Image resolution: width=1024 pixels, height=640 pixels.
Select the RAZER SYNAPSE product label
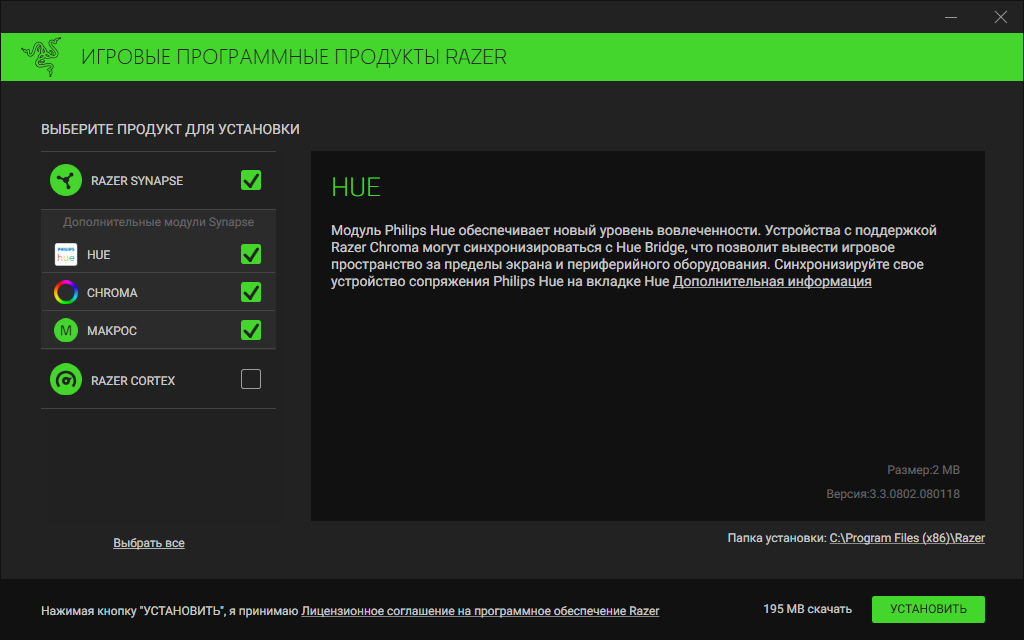[x=137, y=181]
